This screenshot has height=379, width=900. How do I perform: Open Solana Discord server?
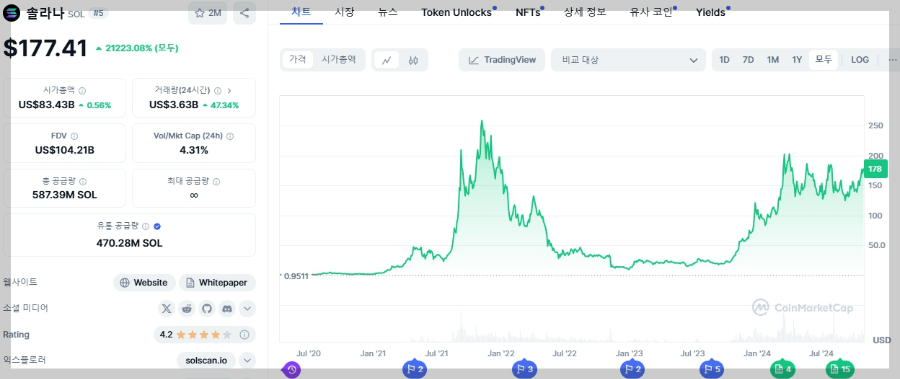tap(227, 309)
